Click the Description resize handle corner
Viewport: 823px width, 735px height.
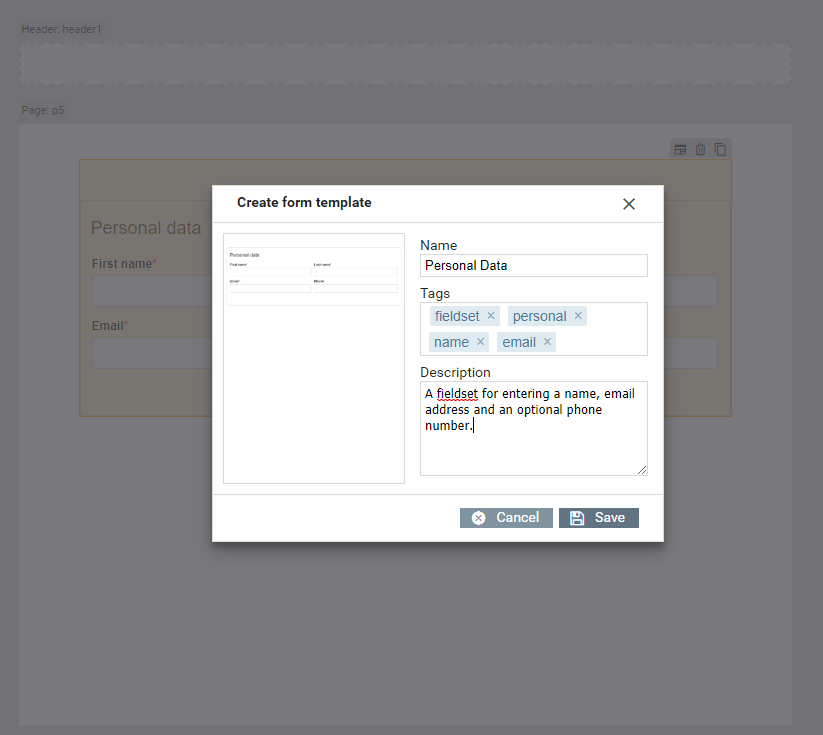pyautogui.click(x=642, y=470)
